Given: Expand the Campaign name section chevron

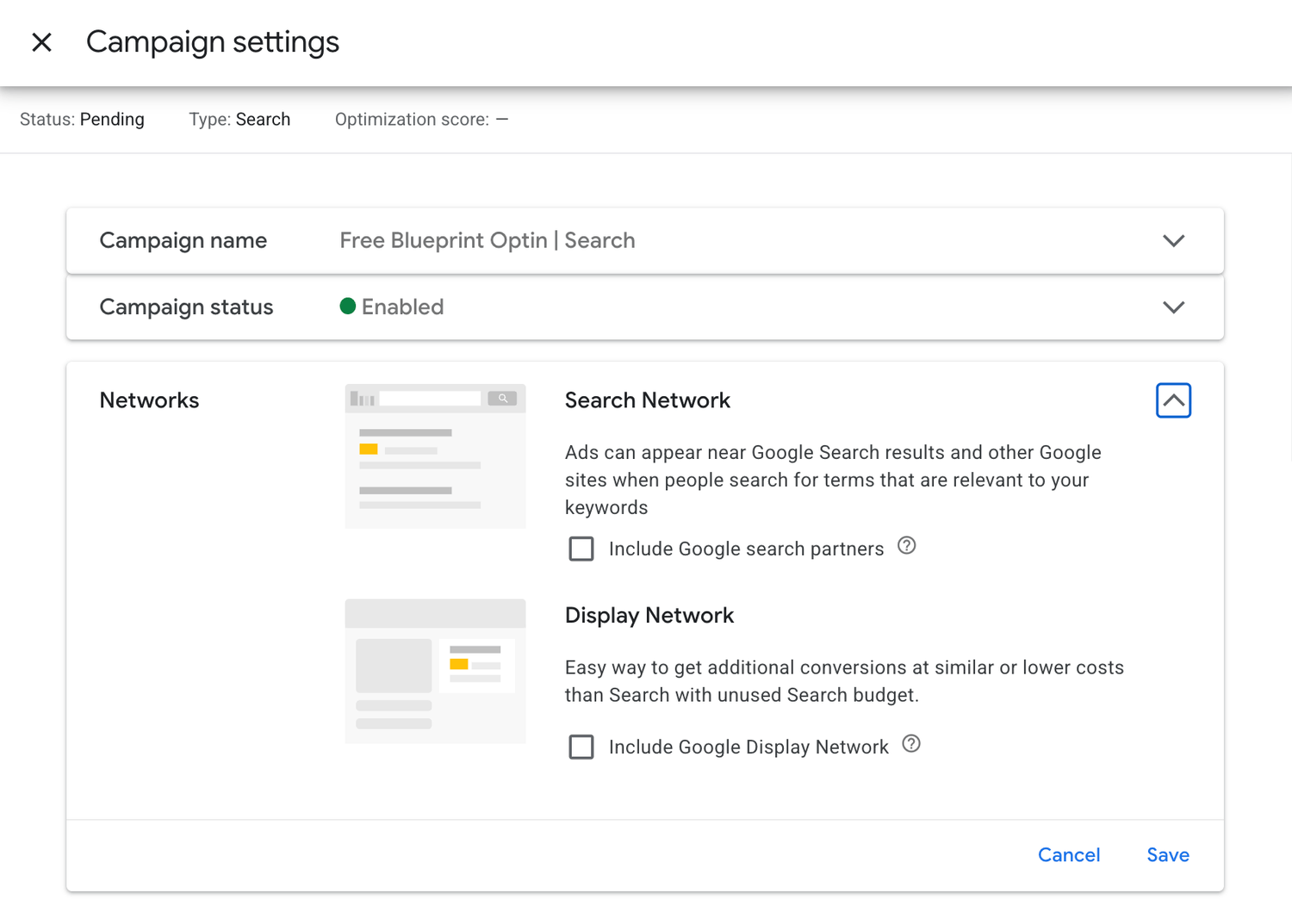Looking at the screenshot, I should 1173,241.
